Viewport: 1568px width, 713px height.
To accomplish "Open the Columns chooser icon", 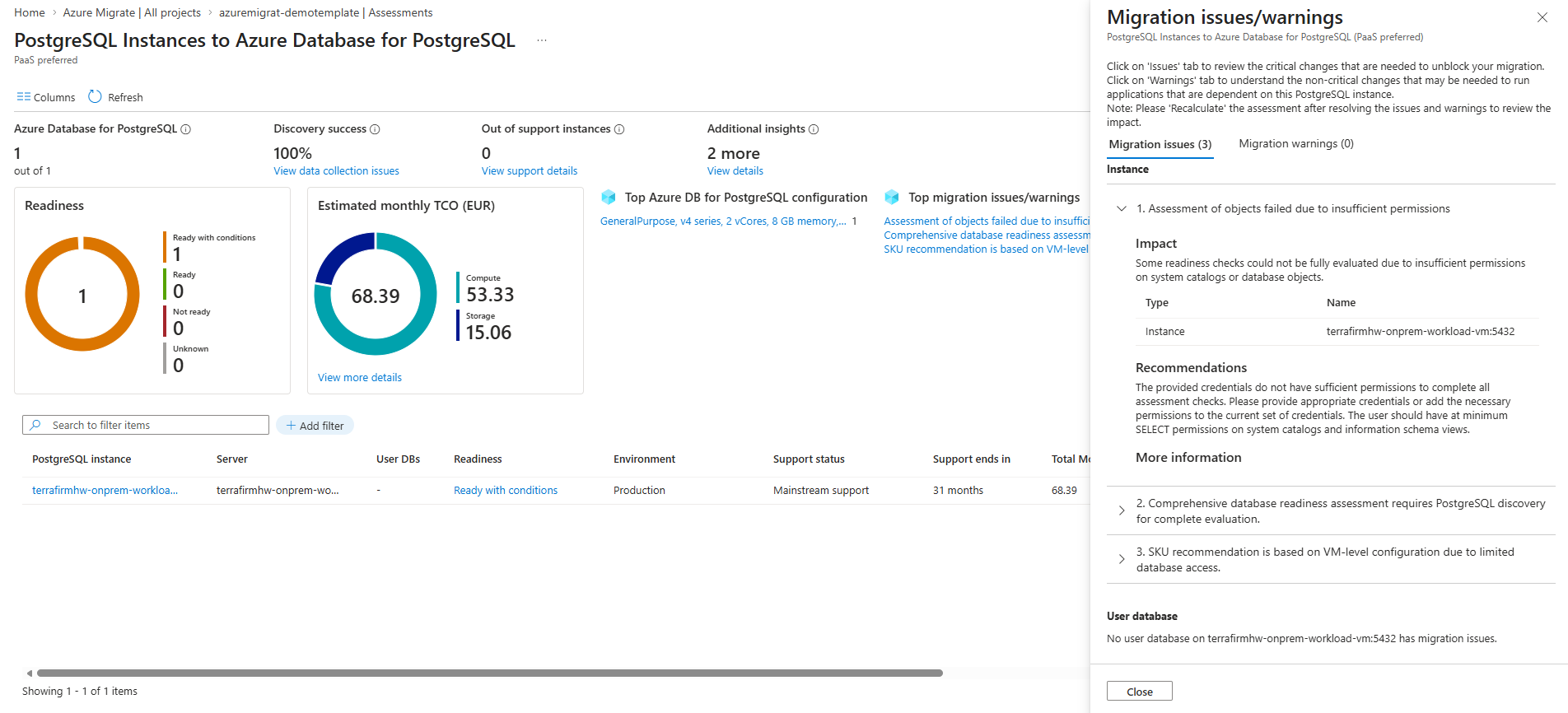I will point(24,97).
